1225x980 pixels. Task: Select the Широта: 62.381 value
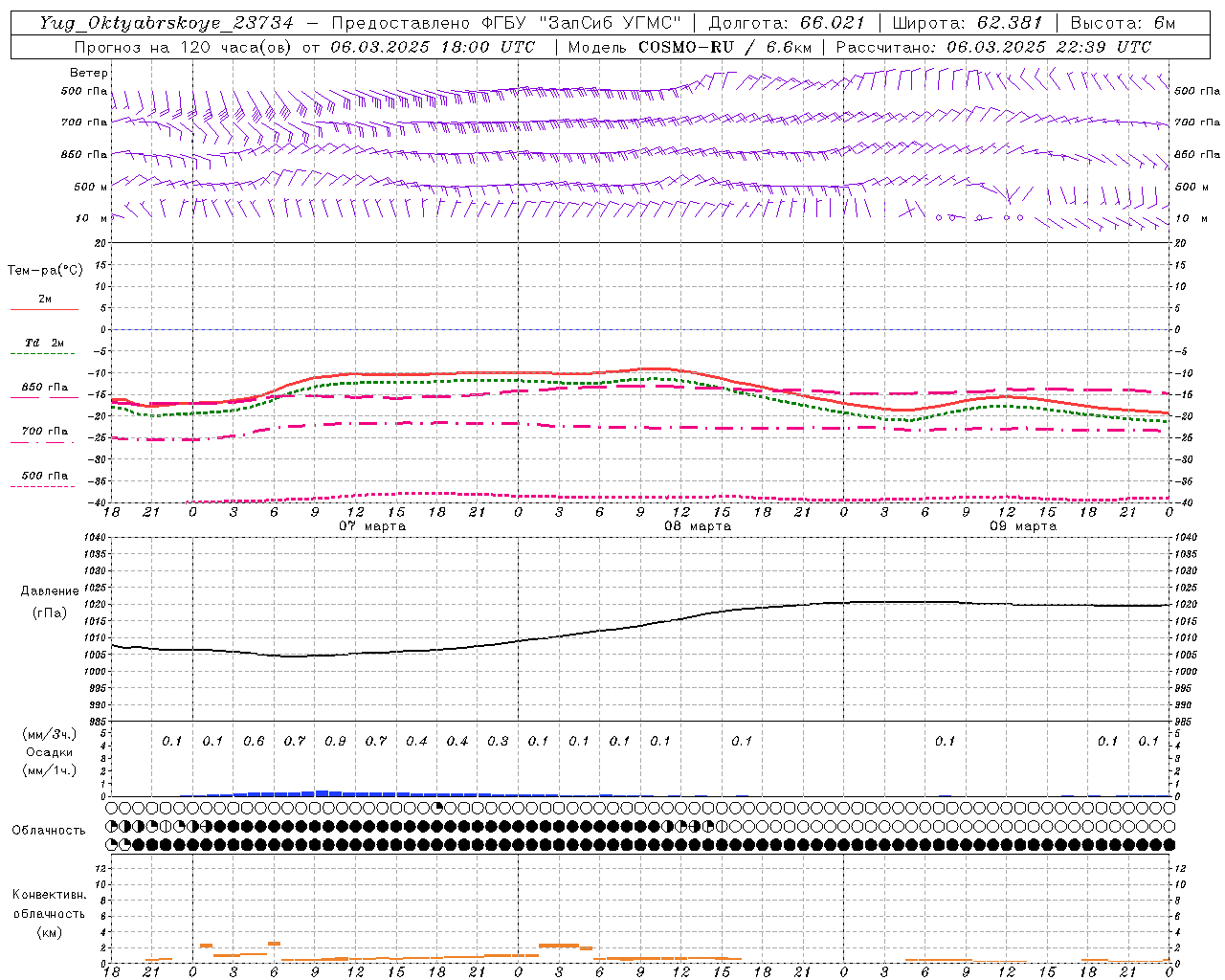coord(967,23)
